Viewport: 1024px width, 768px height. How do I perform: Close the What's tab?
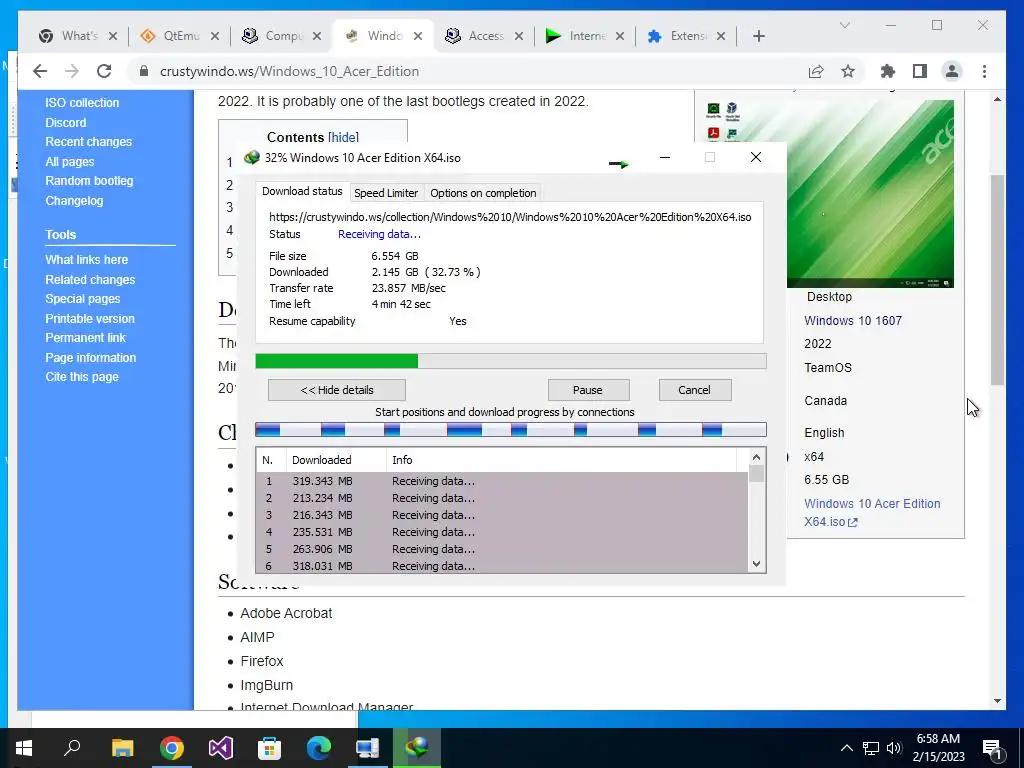tap(113, 36)
